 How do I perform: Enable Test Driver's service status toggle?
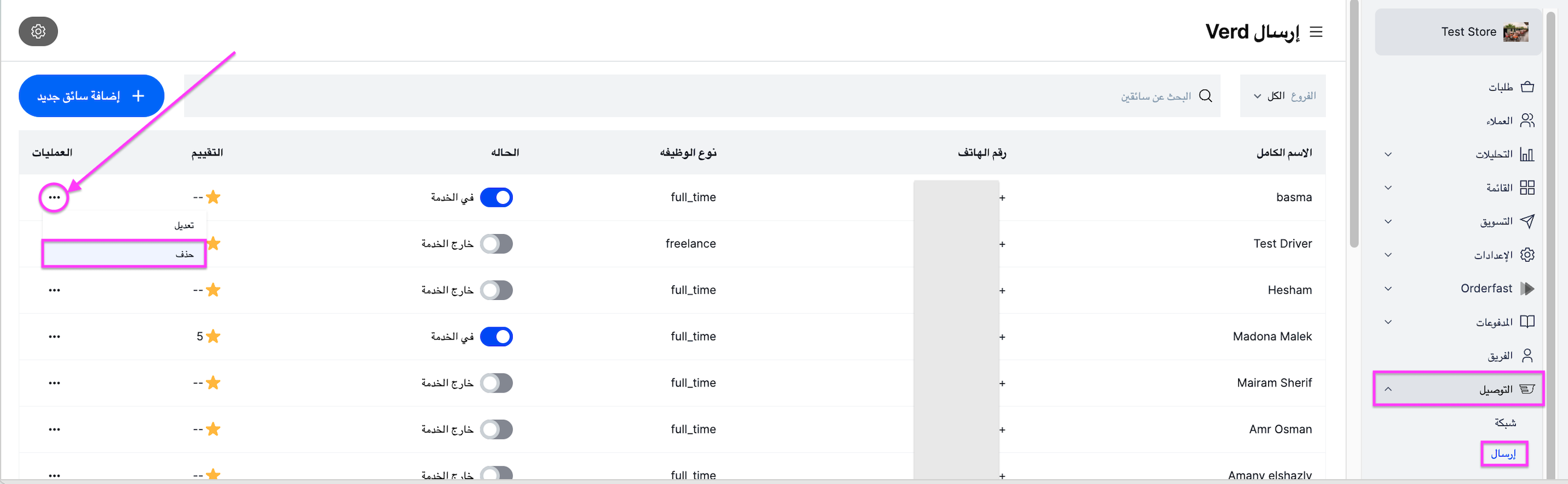[x=496, y=244]
